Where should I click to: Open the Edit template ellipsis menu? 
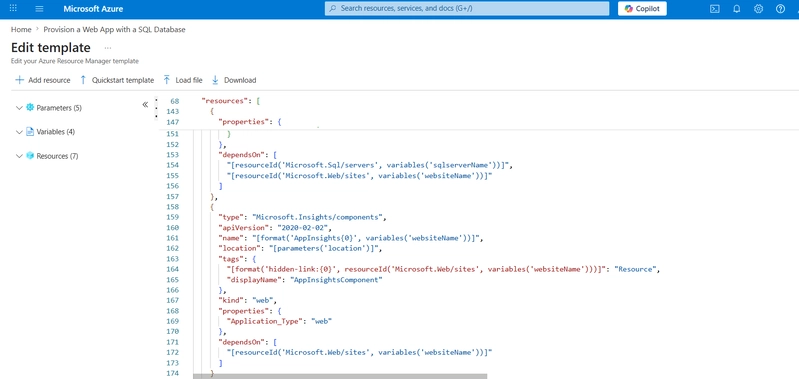108,48
